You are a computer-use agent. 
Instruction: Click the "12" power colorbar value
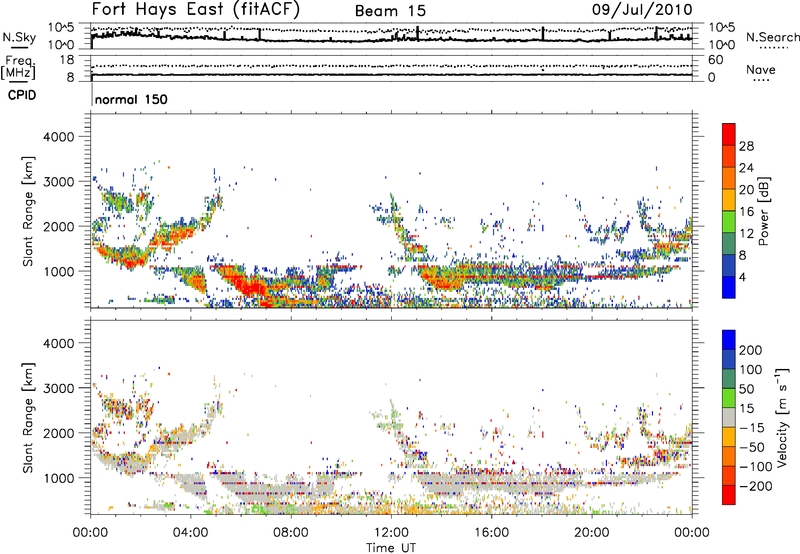pyautogui.click(x=746, y=234)
